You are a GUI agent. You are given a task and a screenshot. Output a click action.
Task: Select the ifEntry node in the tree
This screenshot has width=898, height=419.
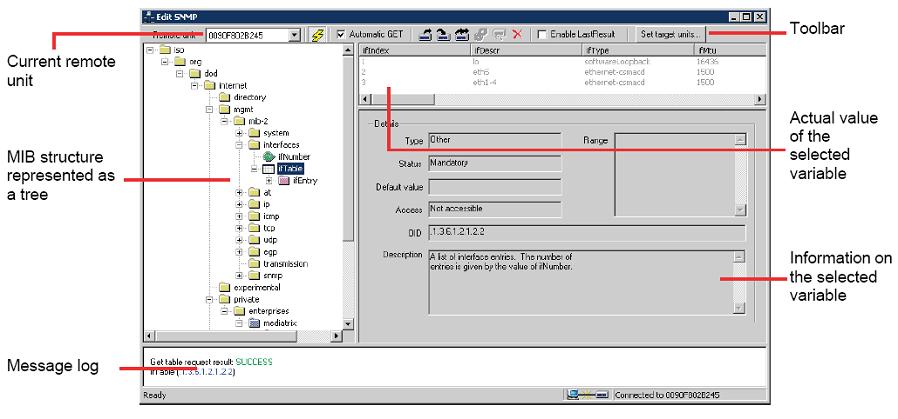coord(306,181)
